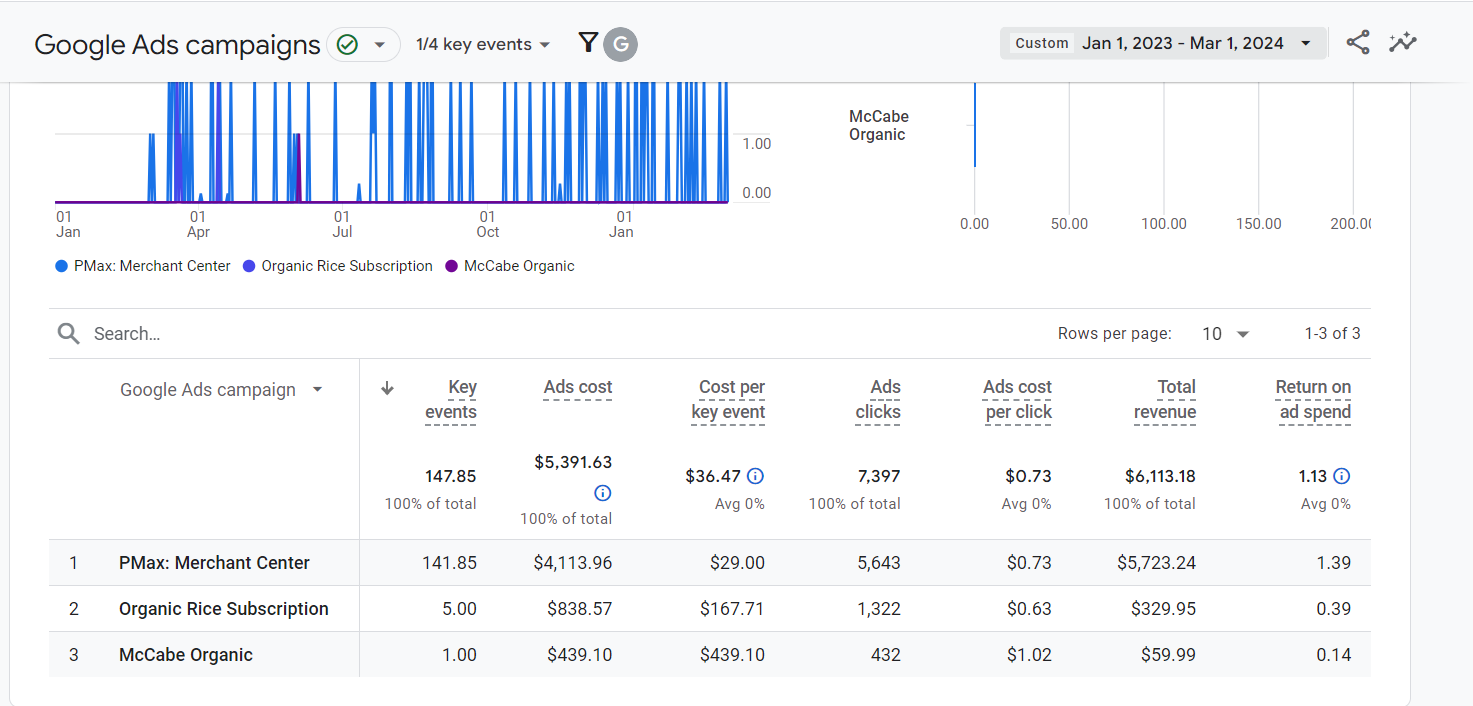Click the 1-3 of 3 pagination text
1473x706 pixels.
(1332, 334)
